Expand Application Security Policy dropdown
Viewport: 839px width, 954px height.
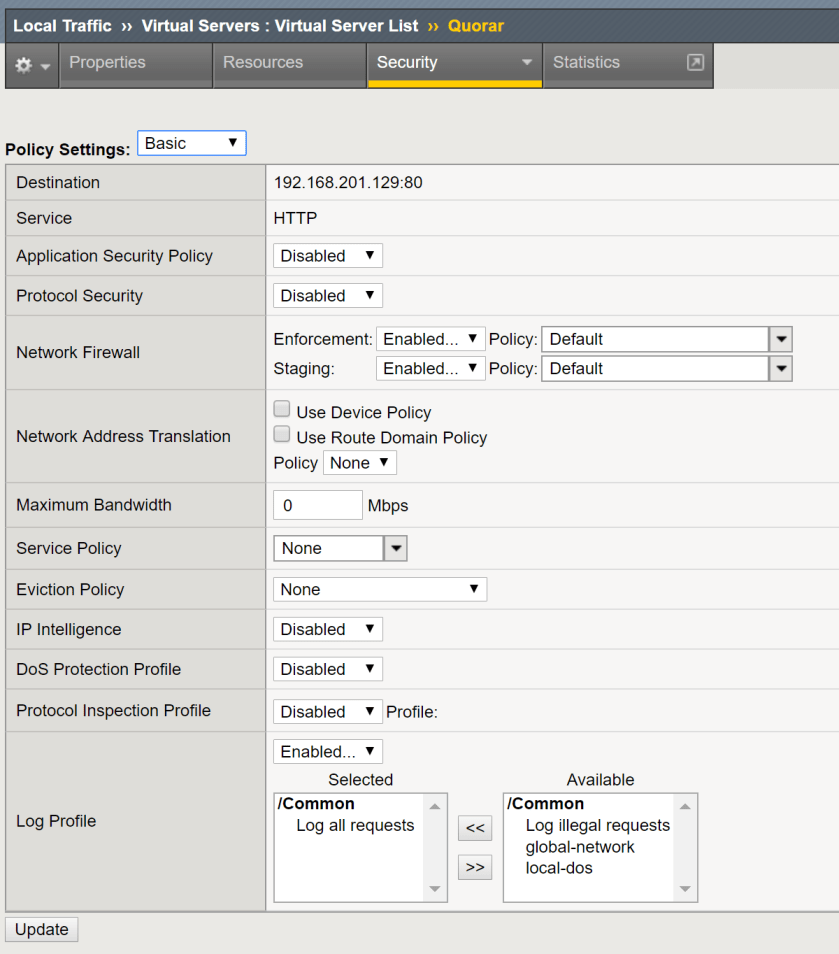(x=327, y=256)
